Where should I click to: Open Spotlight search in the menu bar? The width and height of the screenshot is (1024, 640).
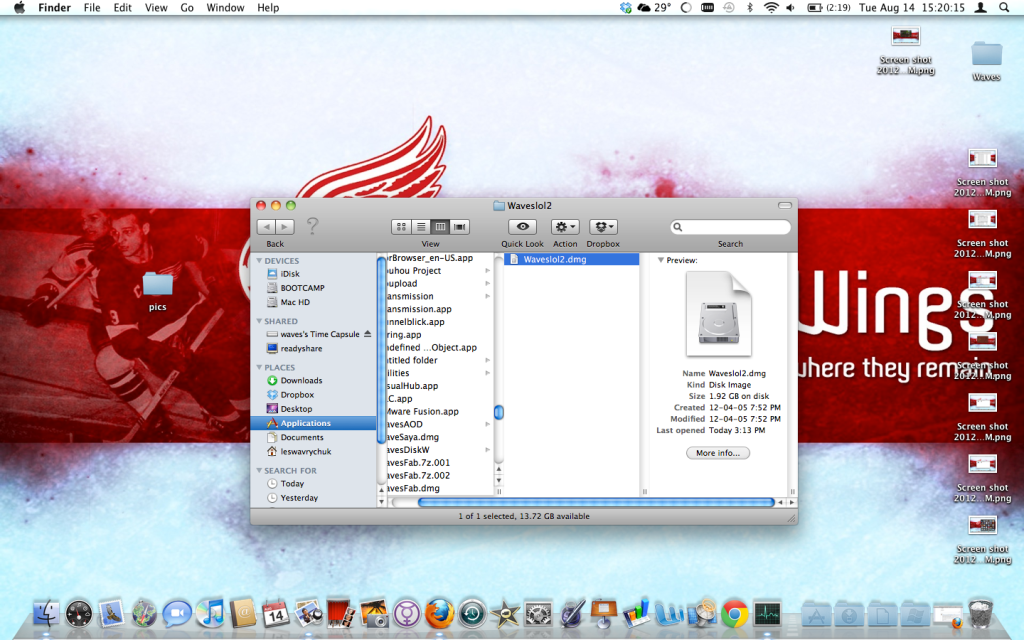pos(1004,8)
